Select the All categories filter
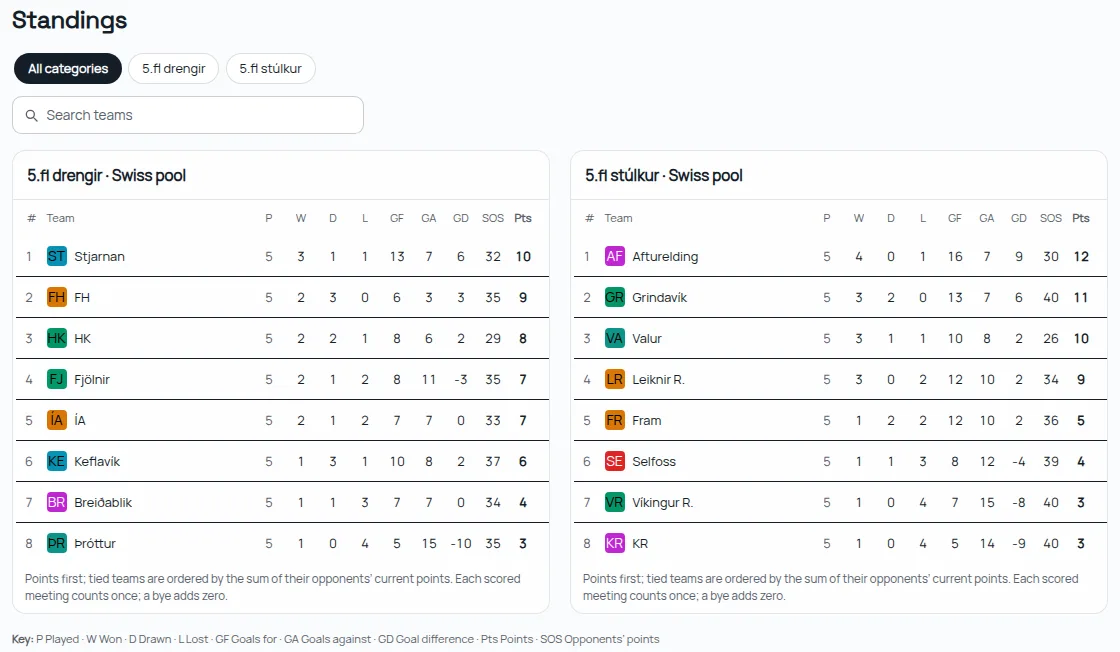This screenshot has height=652, width=1120. (x=68, y=69)
